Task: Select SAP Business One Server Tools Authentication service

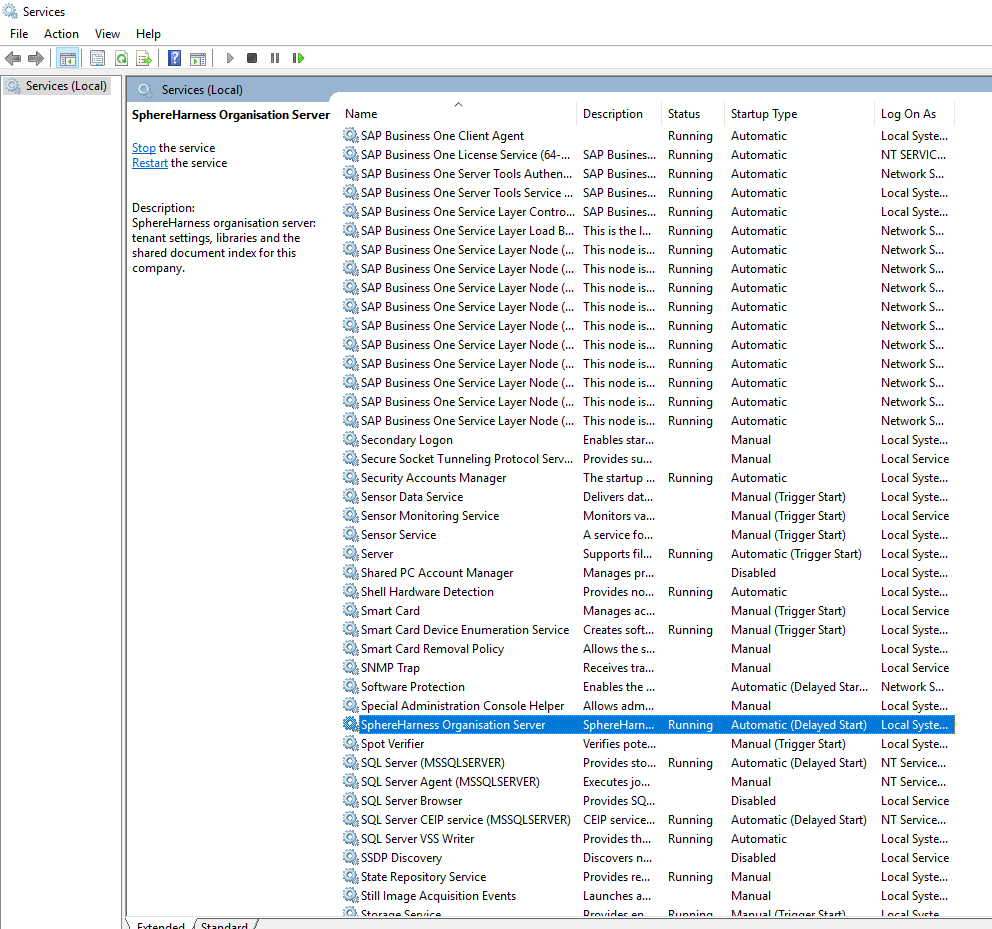Action: [648, 174]
